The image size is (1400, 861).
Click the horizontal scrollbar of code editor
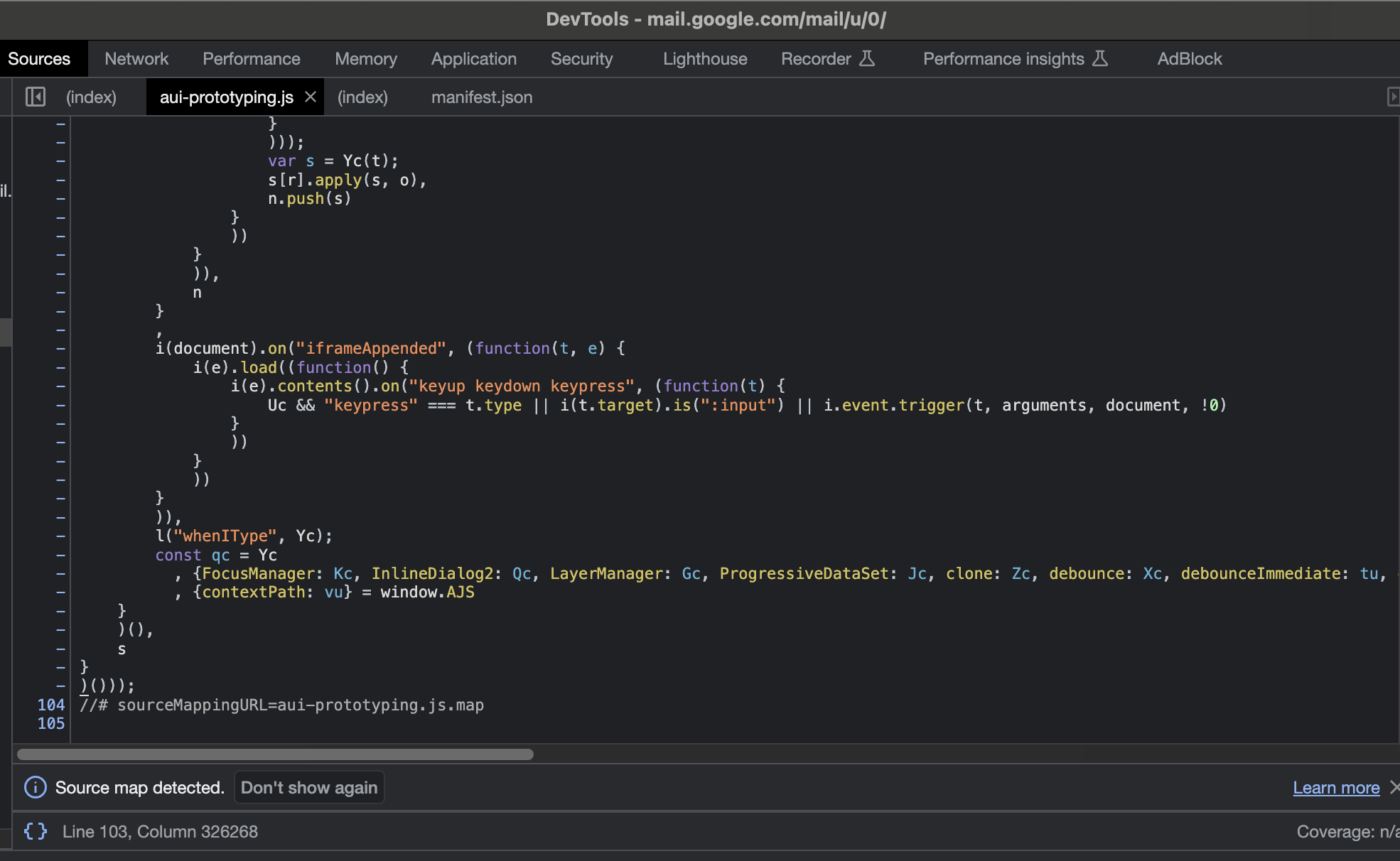coord(275,754)
